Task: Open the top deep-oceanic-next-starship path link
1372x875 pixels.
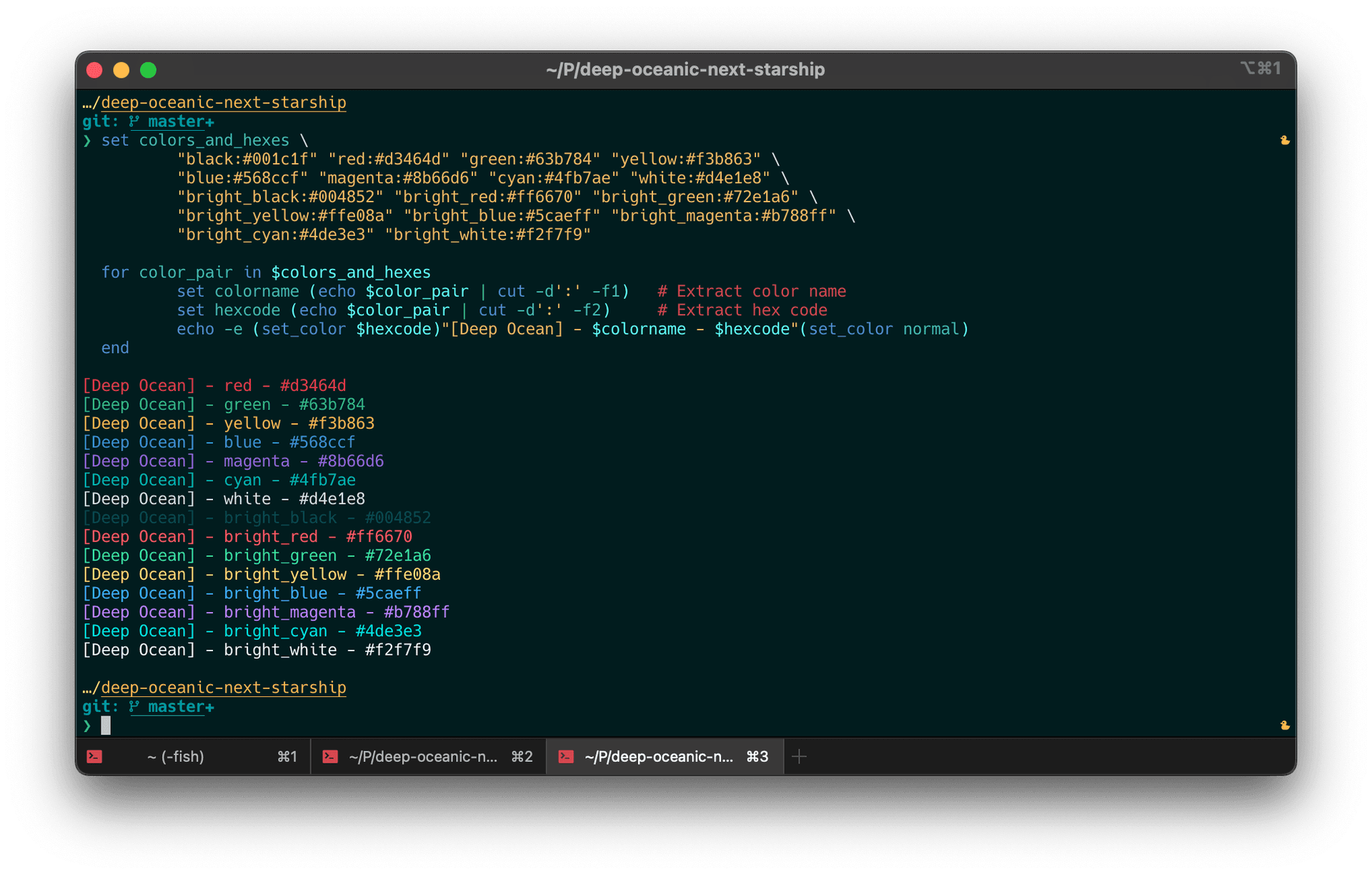Action: (224, 102)
